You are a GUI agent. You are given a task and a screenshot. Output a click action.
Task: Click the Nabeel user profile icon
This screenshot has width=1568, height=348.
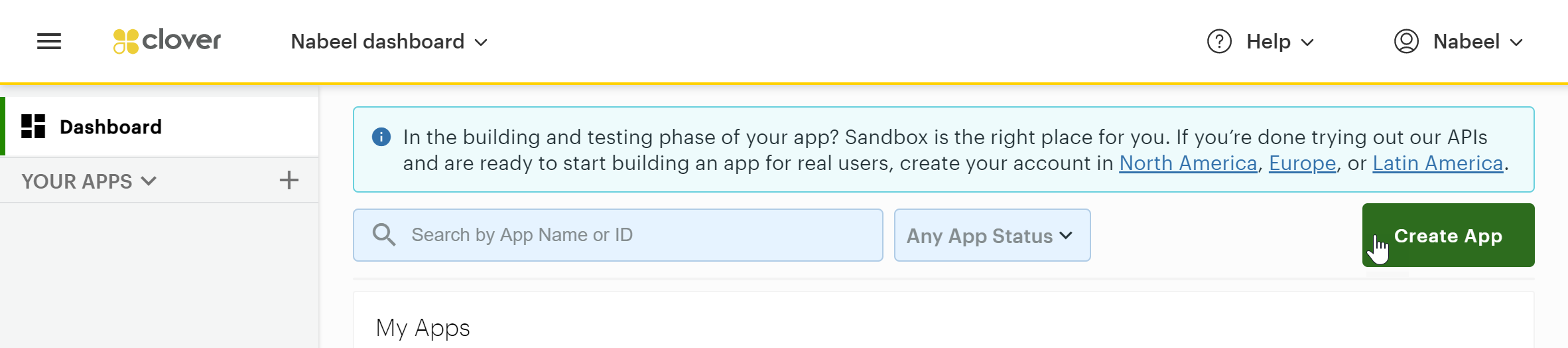1406,42
